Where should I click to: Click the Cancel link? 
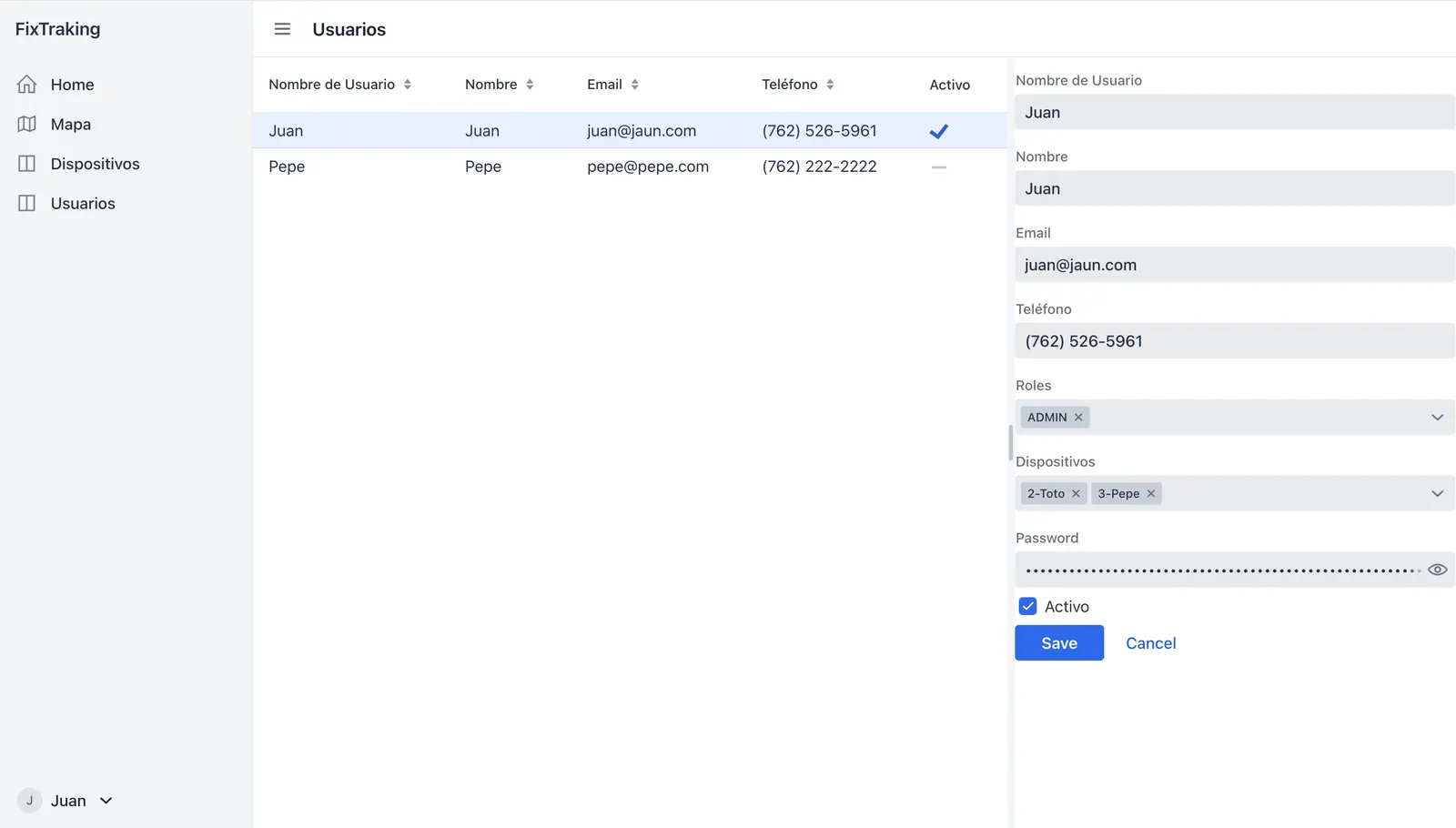click(x=1151, y=643)
